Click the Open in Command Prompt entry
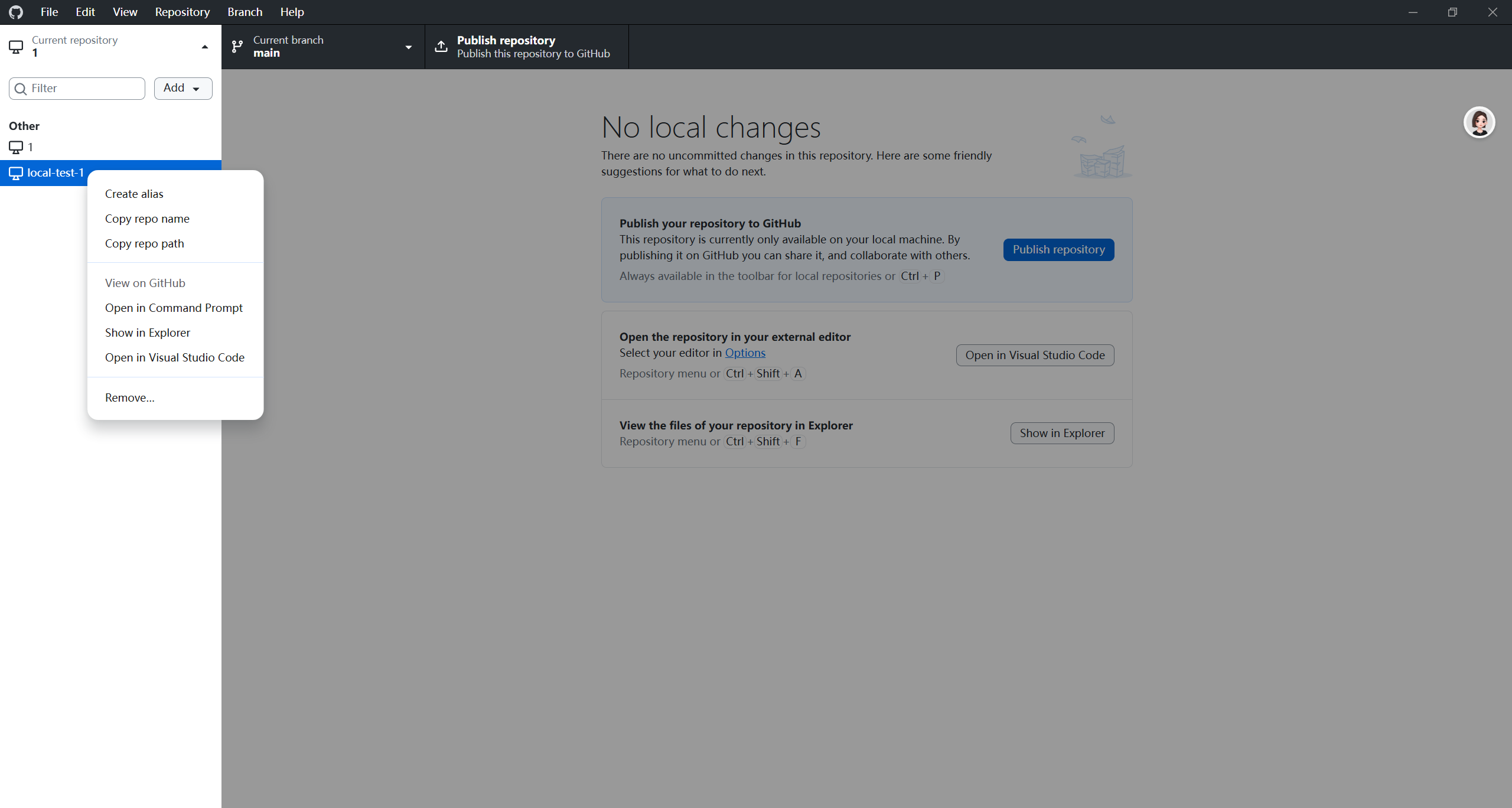 [x=174, y=308]
